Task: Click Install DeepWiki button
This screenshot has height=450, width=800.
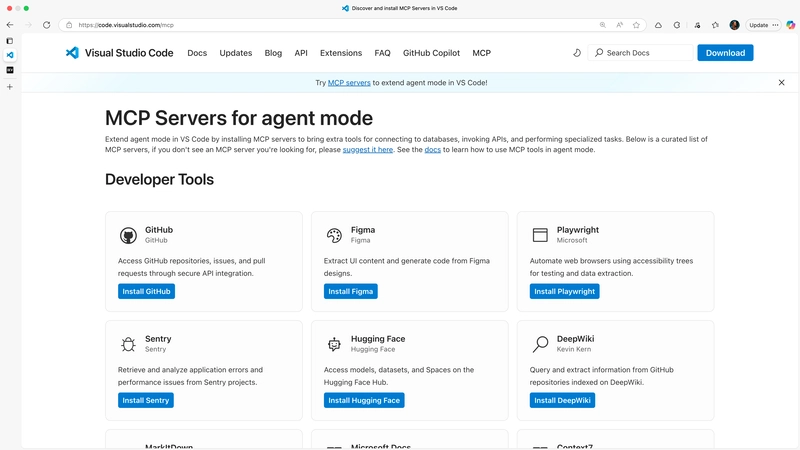Action: coord(562,401)
